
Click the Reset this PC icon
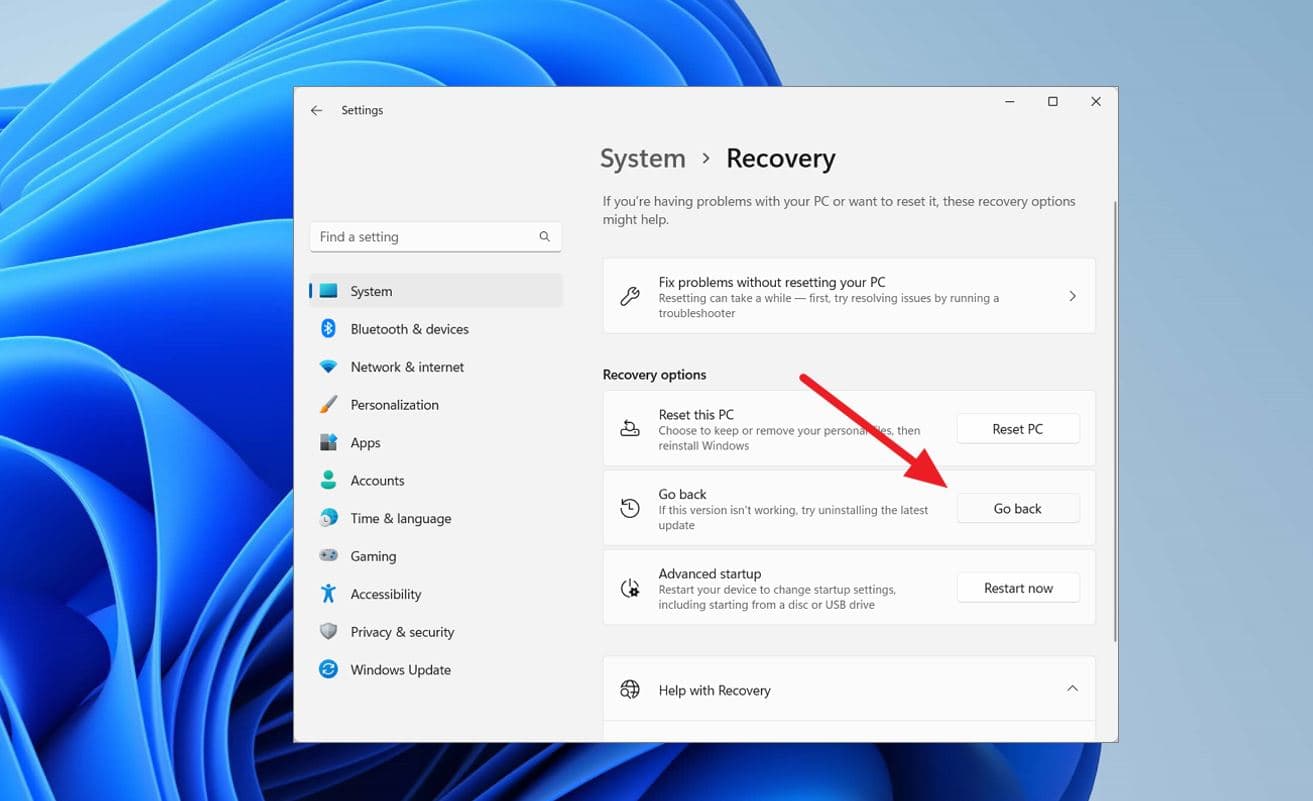[630, 429]
